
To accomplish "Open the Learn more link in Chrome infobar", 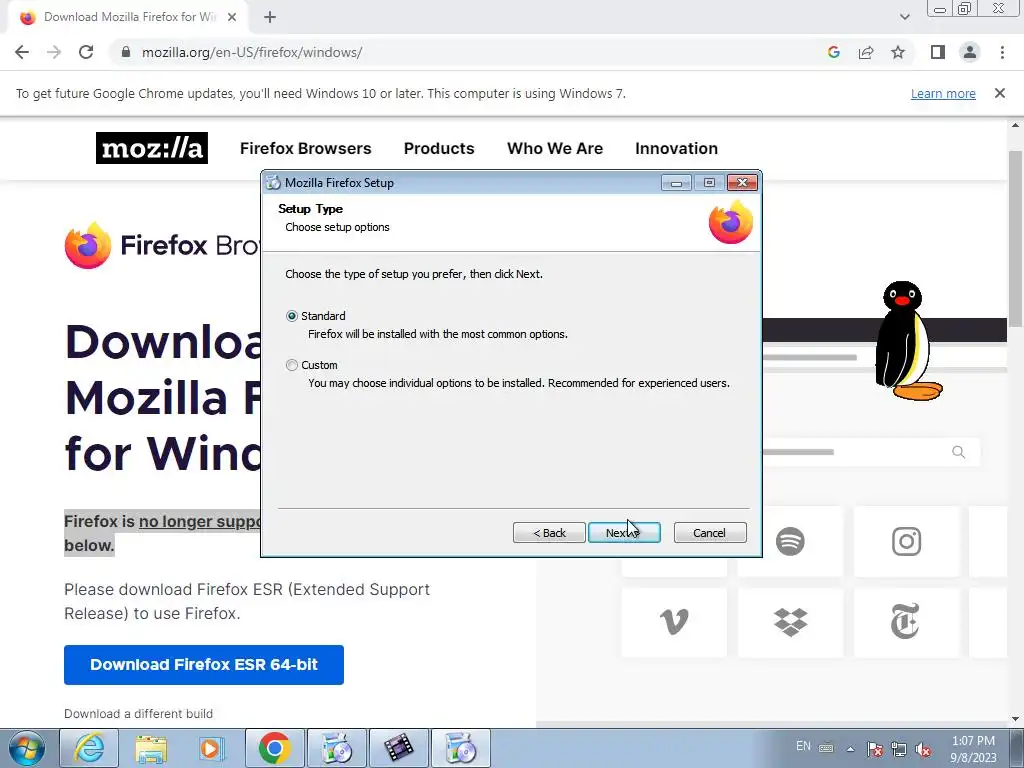I will coord(943,93).
